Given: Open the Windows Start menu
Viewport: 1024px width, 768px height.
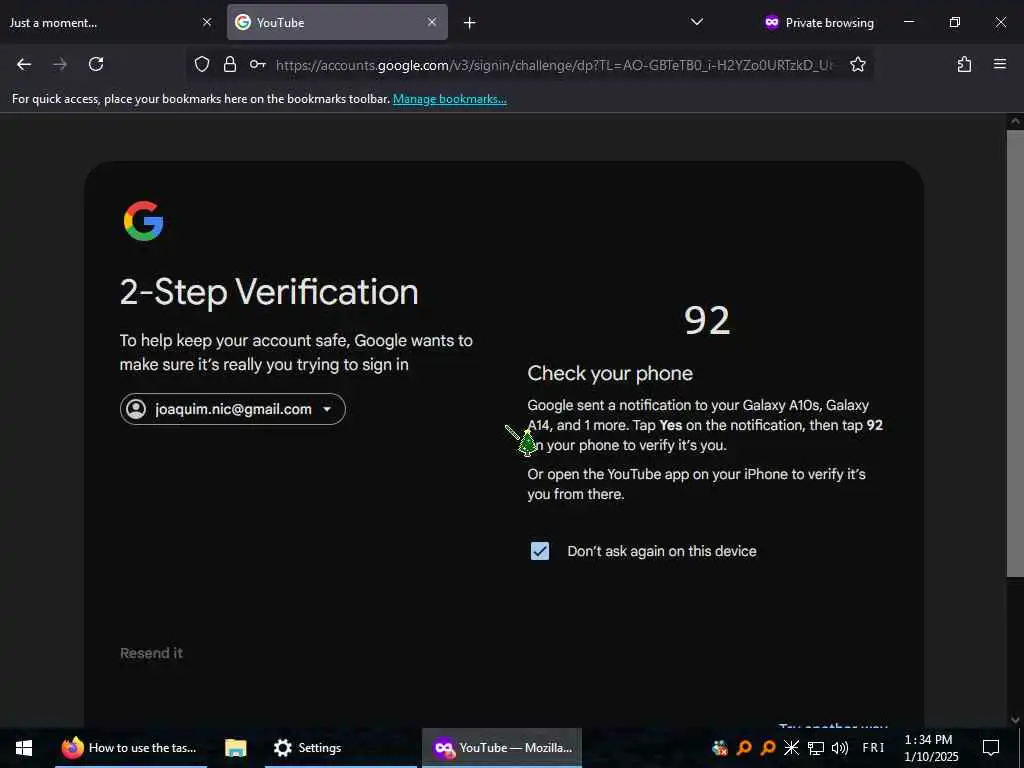Looking at the screenshot, I should tap(24, 748).
